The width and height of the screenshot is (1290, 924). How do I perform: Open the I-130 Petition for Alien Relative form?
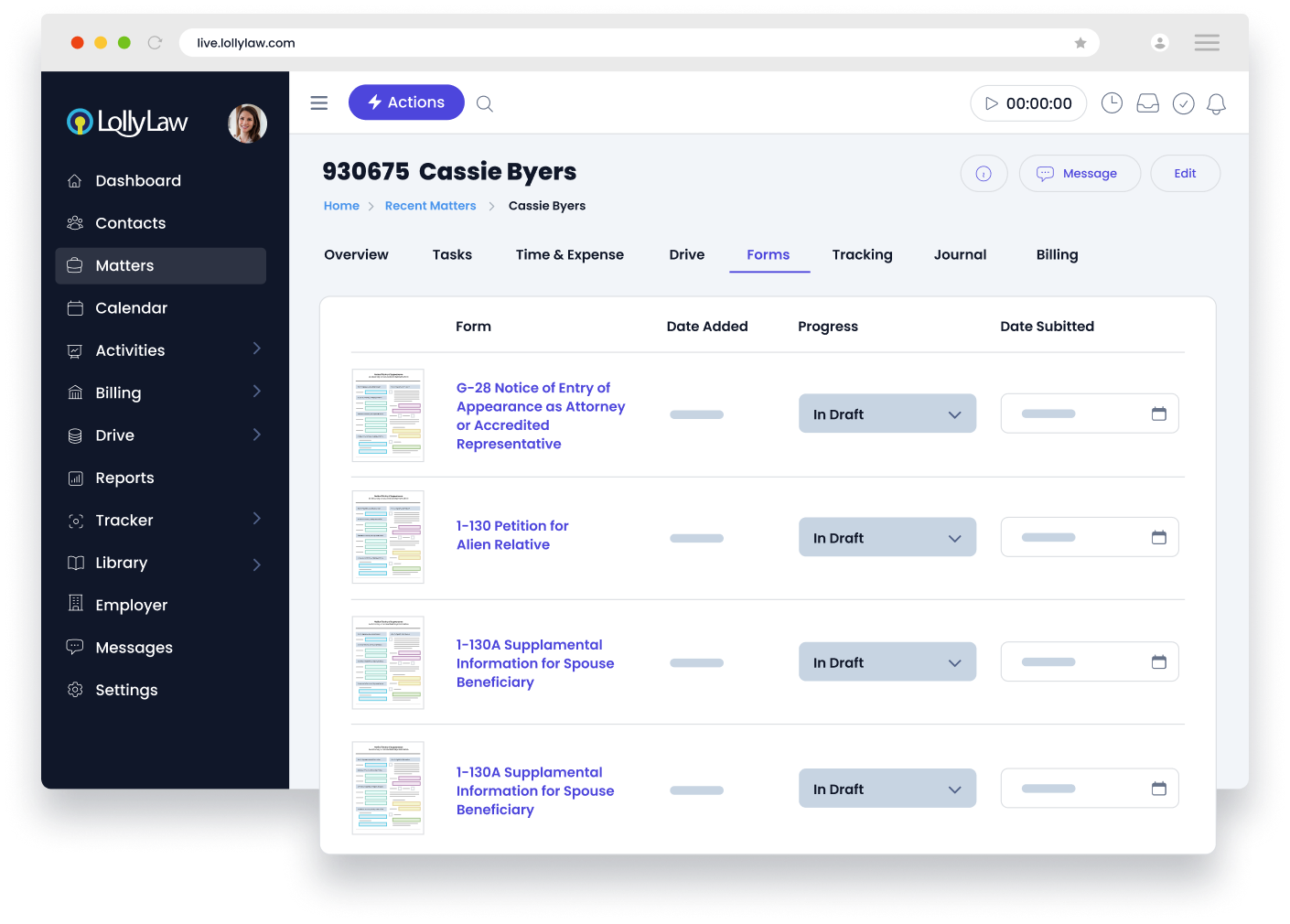click(511, 535)
